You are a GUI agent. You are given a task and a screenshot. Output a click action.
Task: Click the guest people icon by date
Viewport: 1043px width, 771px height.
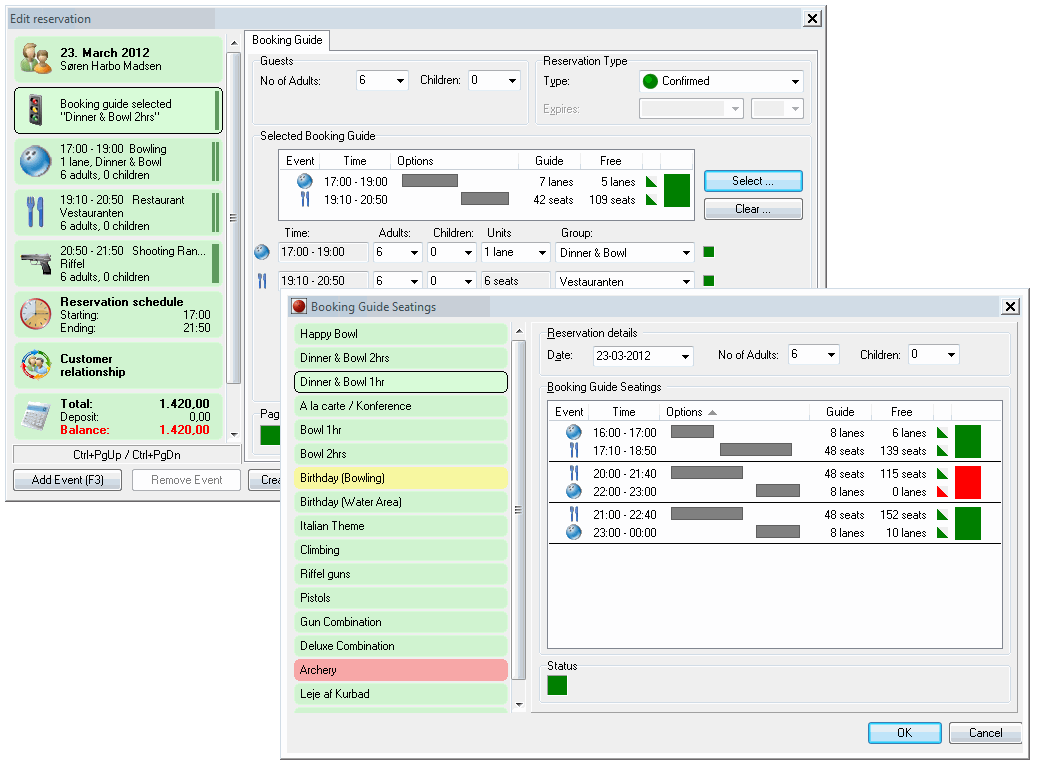tap(35, 59)
